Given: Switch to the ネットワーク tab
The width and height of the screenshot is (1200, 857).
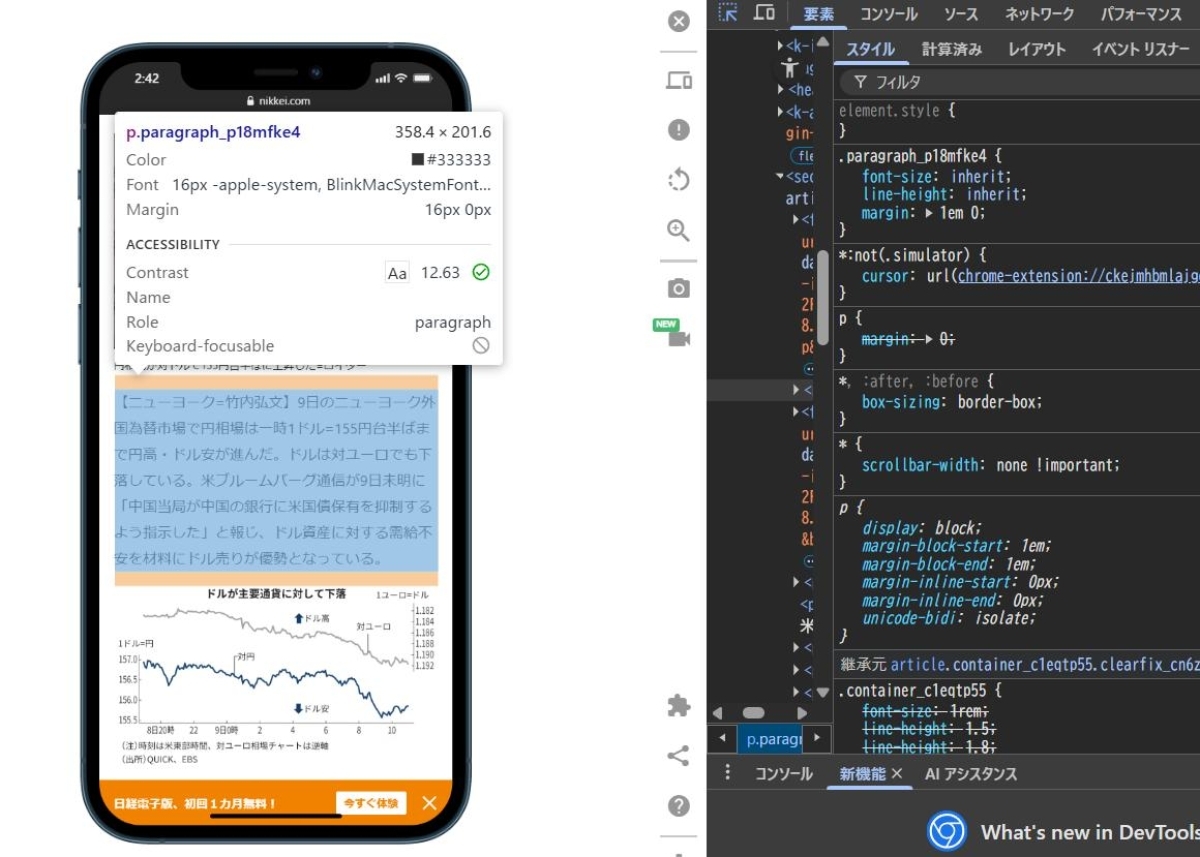Looking at the screenshot, I should pos(1039,14).
